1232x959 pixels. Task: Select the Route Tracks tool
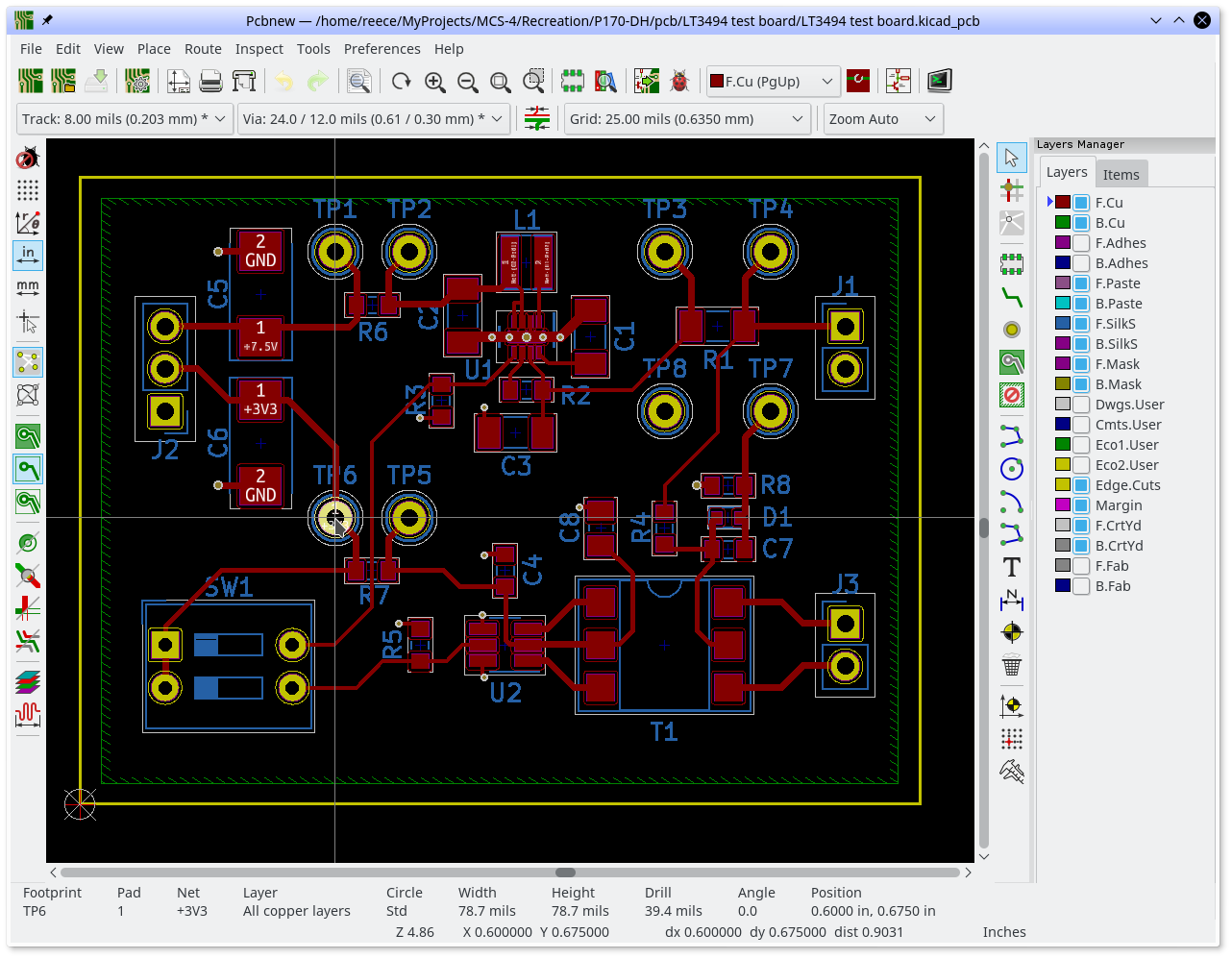(x=1011, y=296)
